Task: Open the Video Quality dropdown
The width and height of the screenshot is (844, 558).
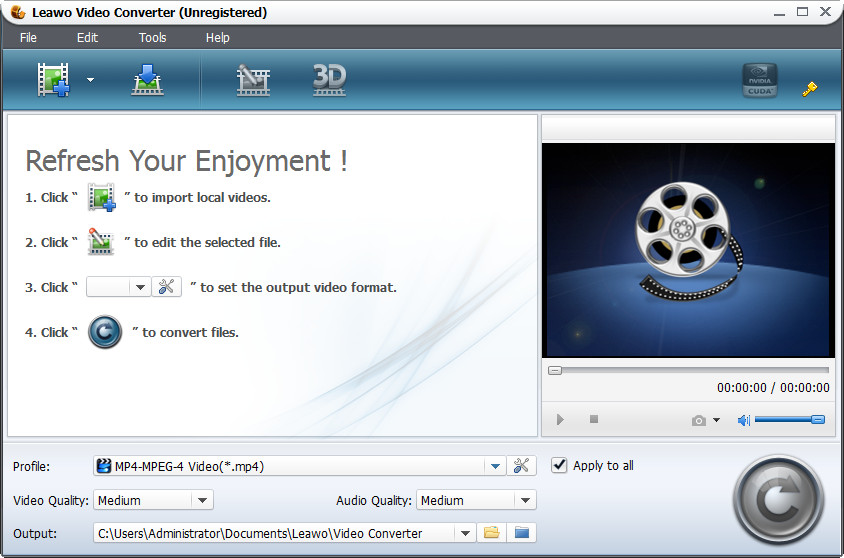Action: coord(202,500)
